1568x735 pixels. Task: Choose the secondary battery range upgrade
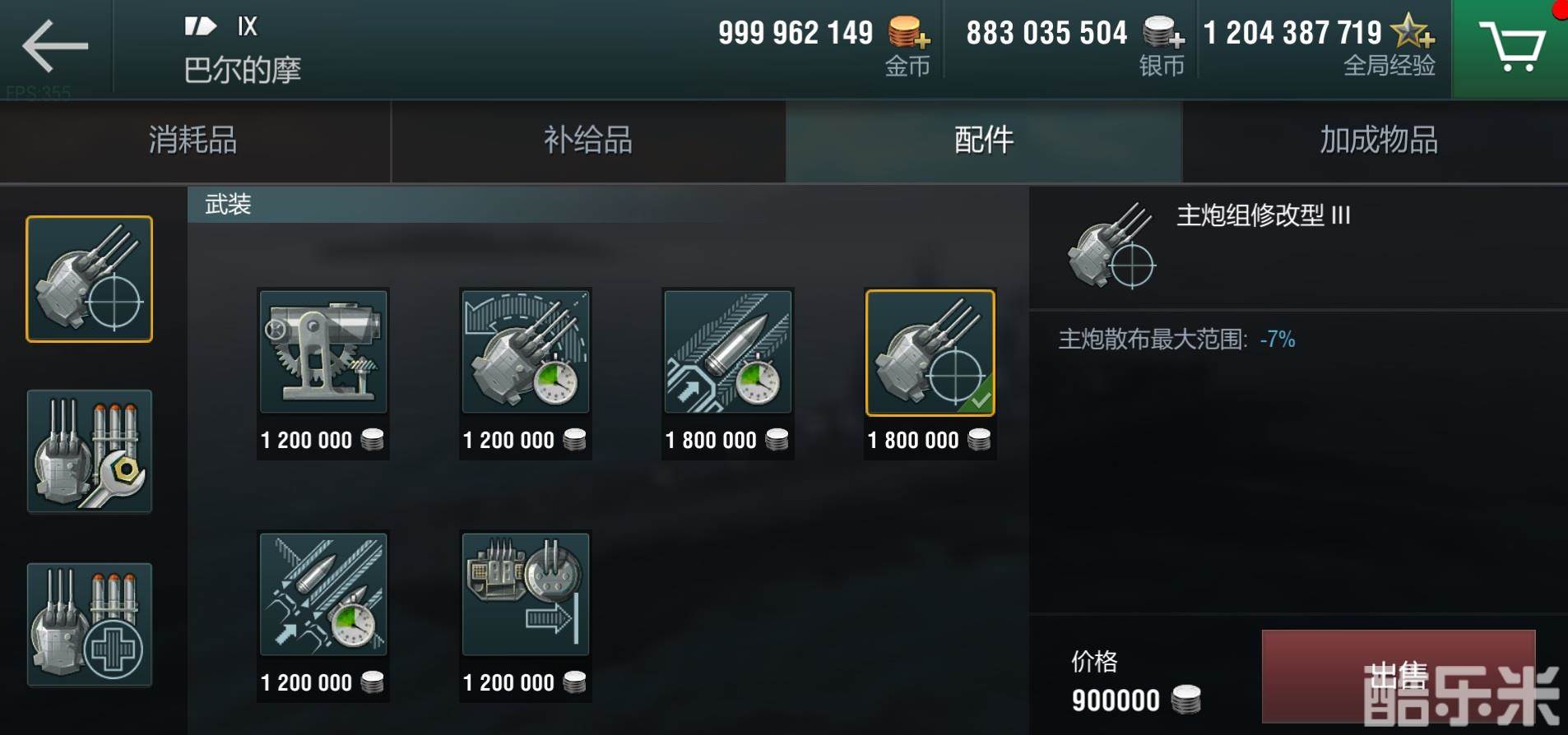pyautogui.click(x=526, y=594)
